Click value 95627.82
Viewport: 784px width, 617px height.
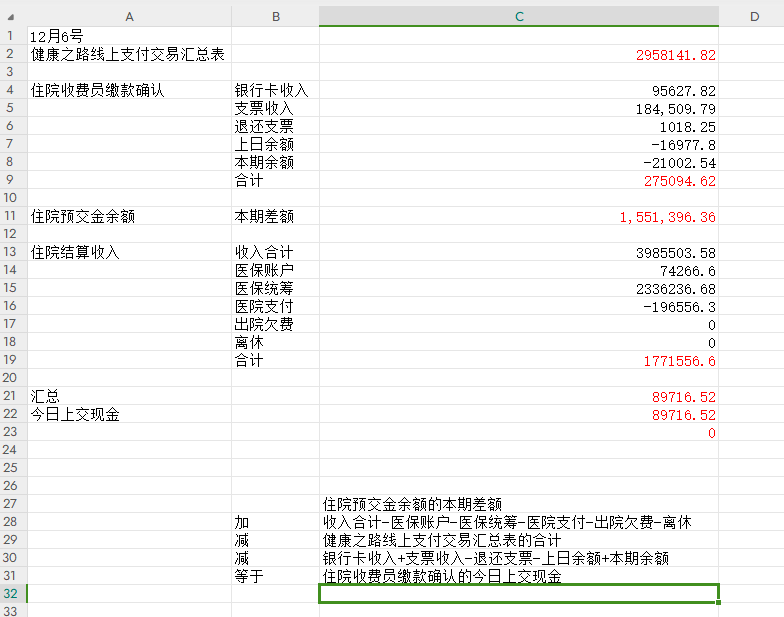[x=684, y=90]
